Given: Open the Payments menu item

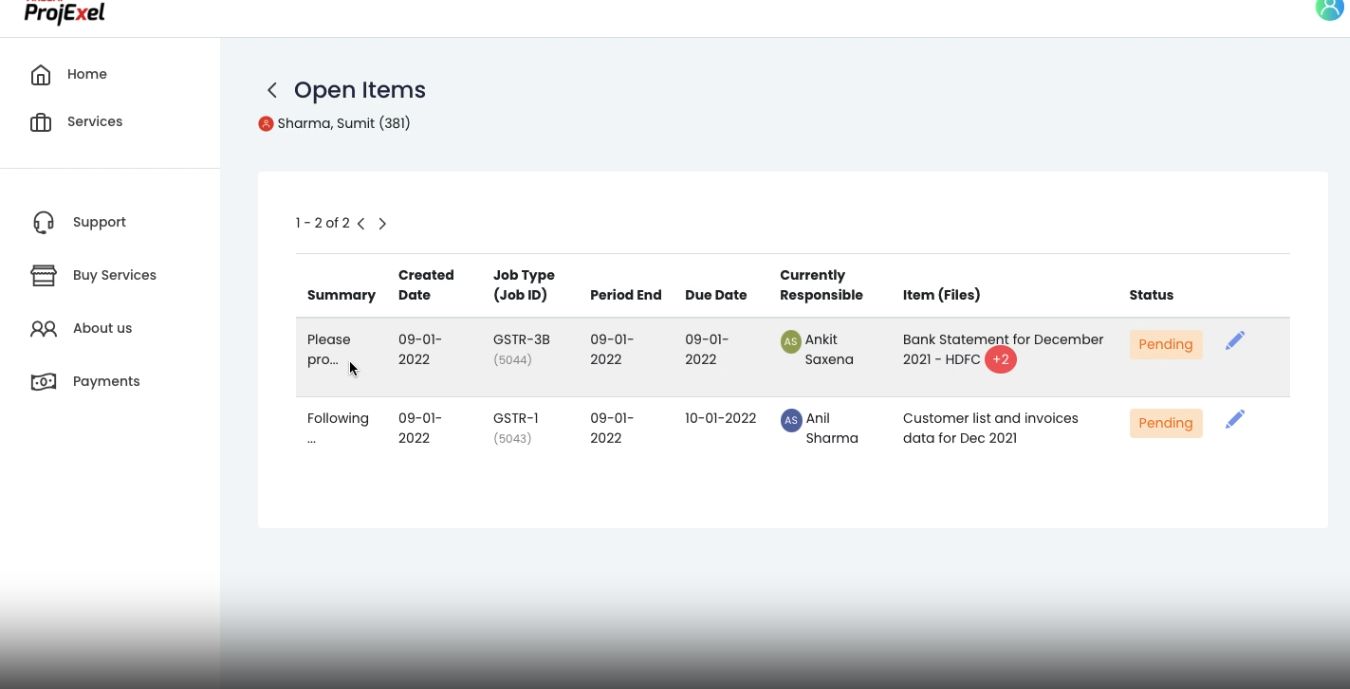Looking at the screenshot, I should 106,381.
